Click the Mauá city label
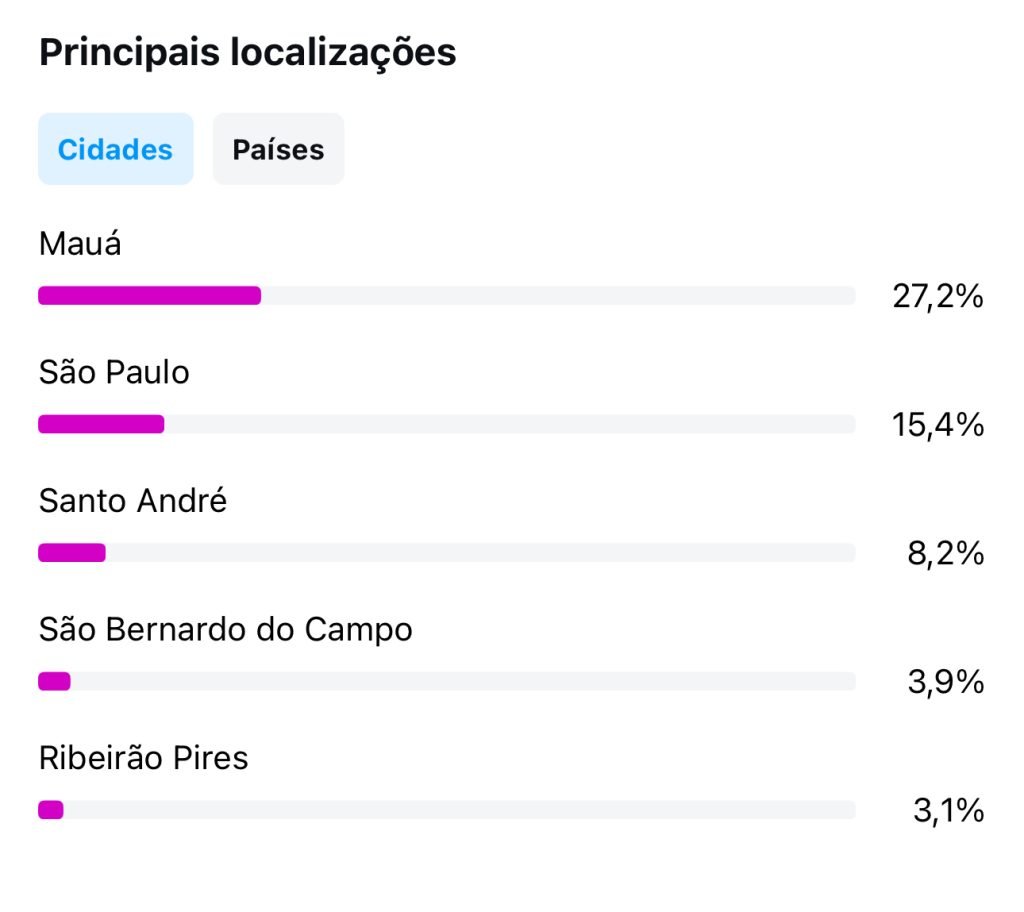The width and height of the screenshot is (1024, 912). click(x=80, y=244)
